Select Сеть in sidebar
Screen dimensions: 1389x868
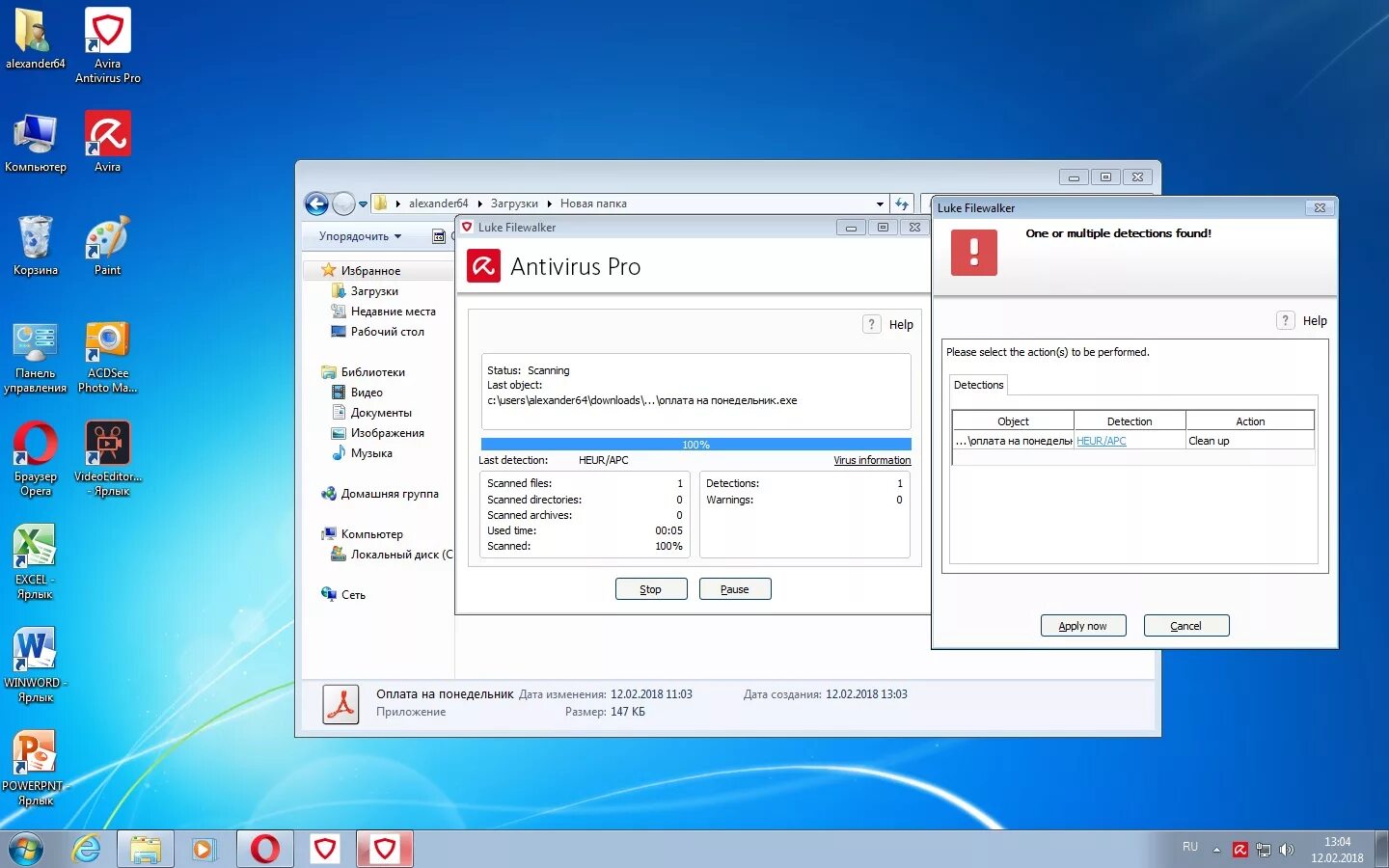[x=353, y=595]
